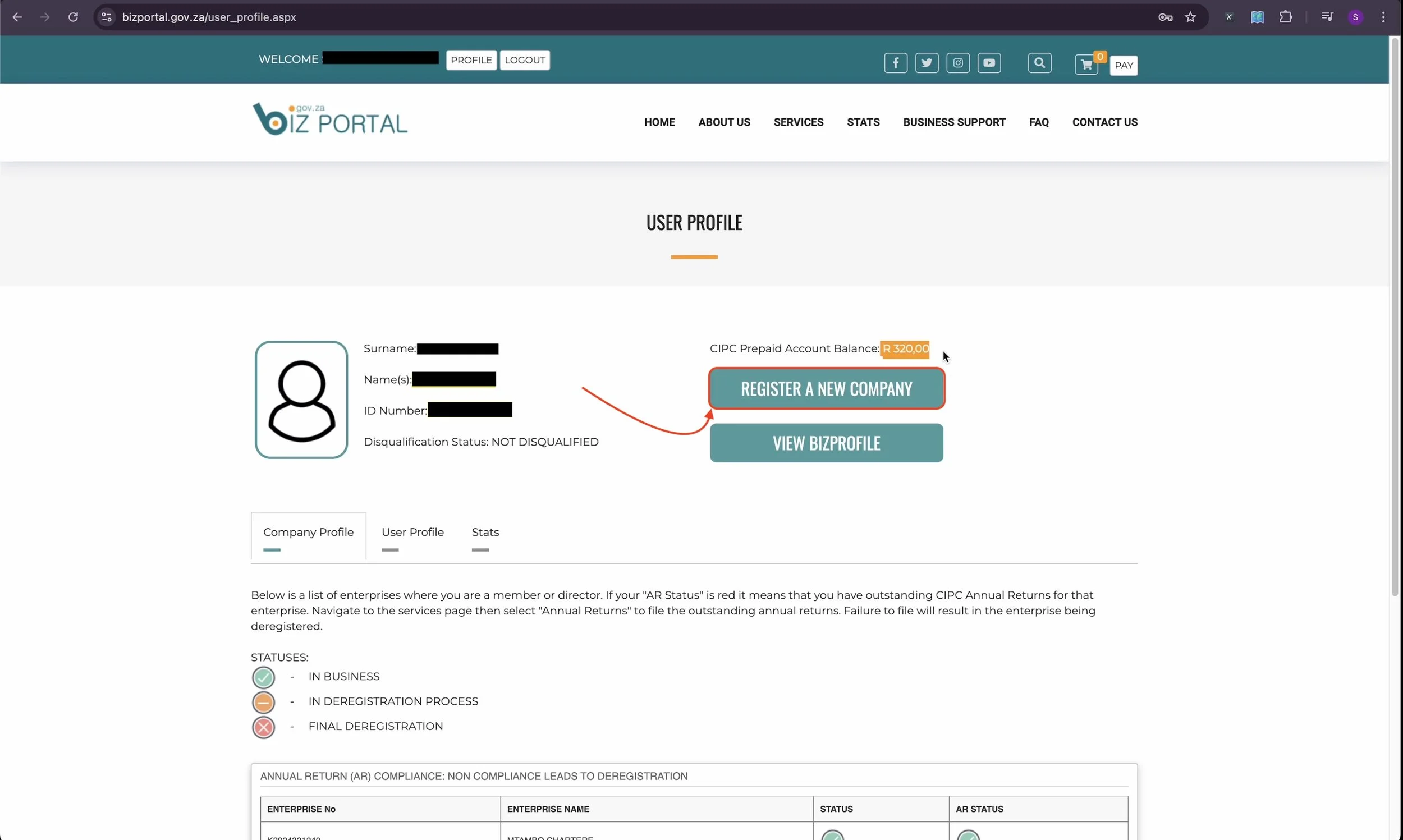Open the Twitter social icon

(x=927, y=63)
